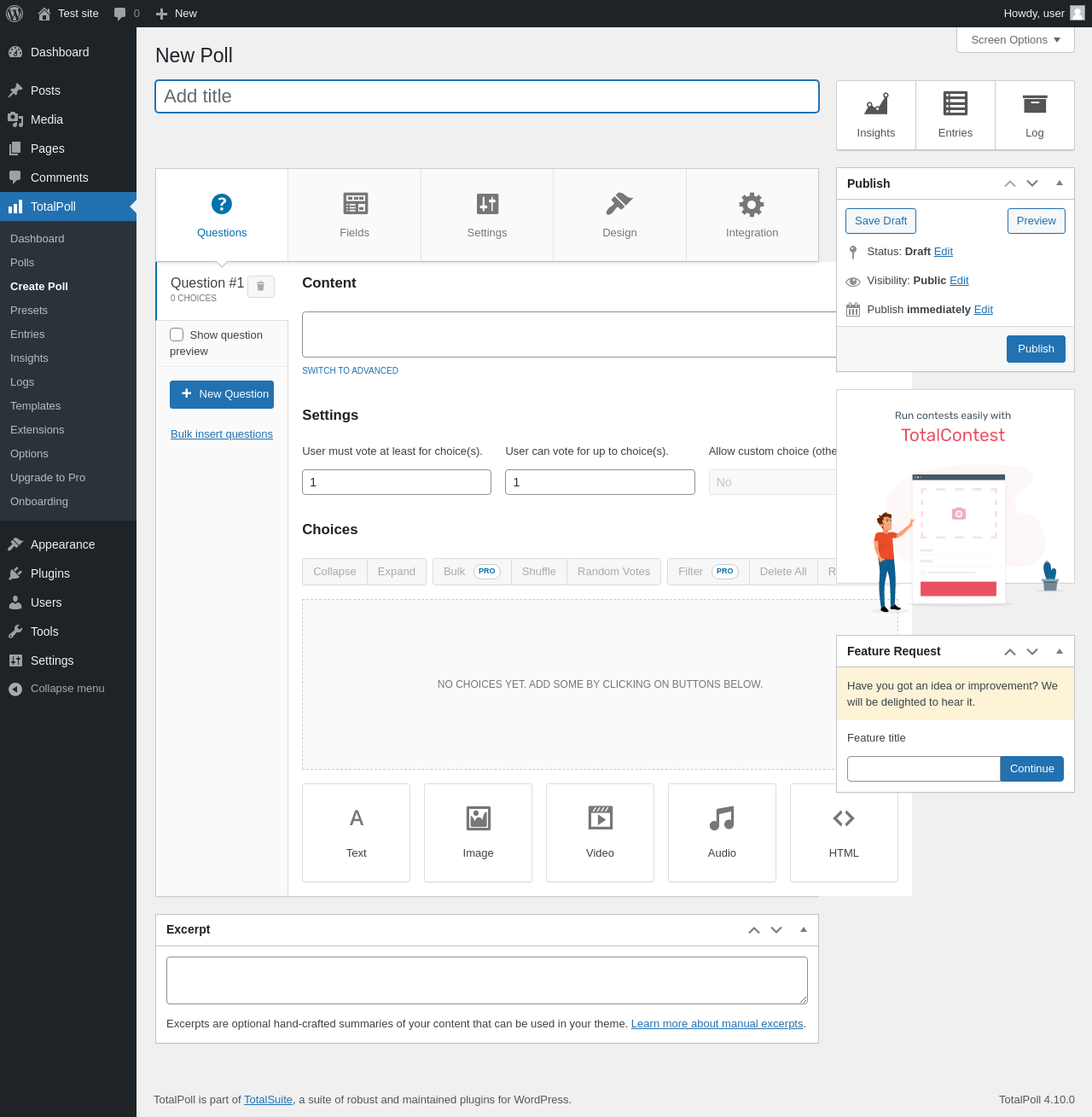Expand Screen Options dropdown
This screenshot has height=1117, width=1092.
tap(1015, 40)
